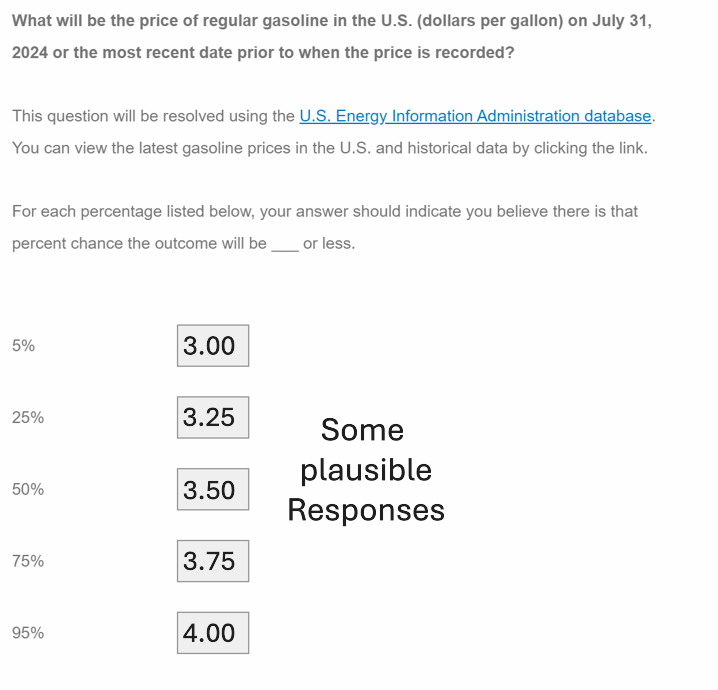Click the 75% percentile label
This screenshot has width=718, height=690.
click(28, 561)
